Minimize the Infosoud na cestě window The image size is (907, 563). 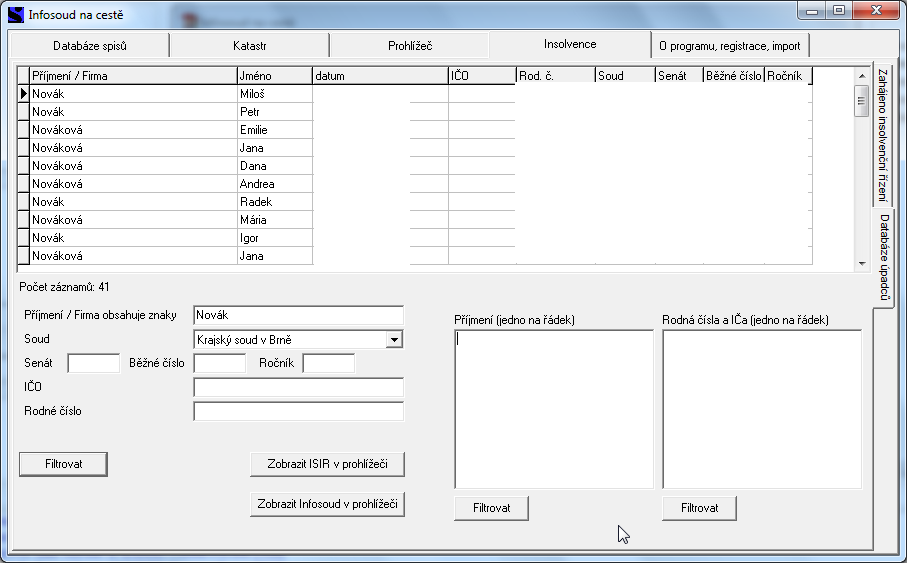812,11
